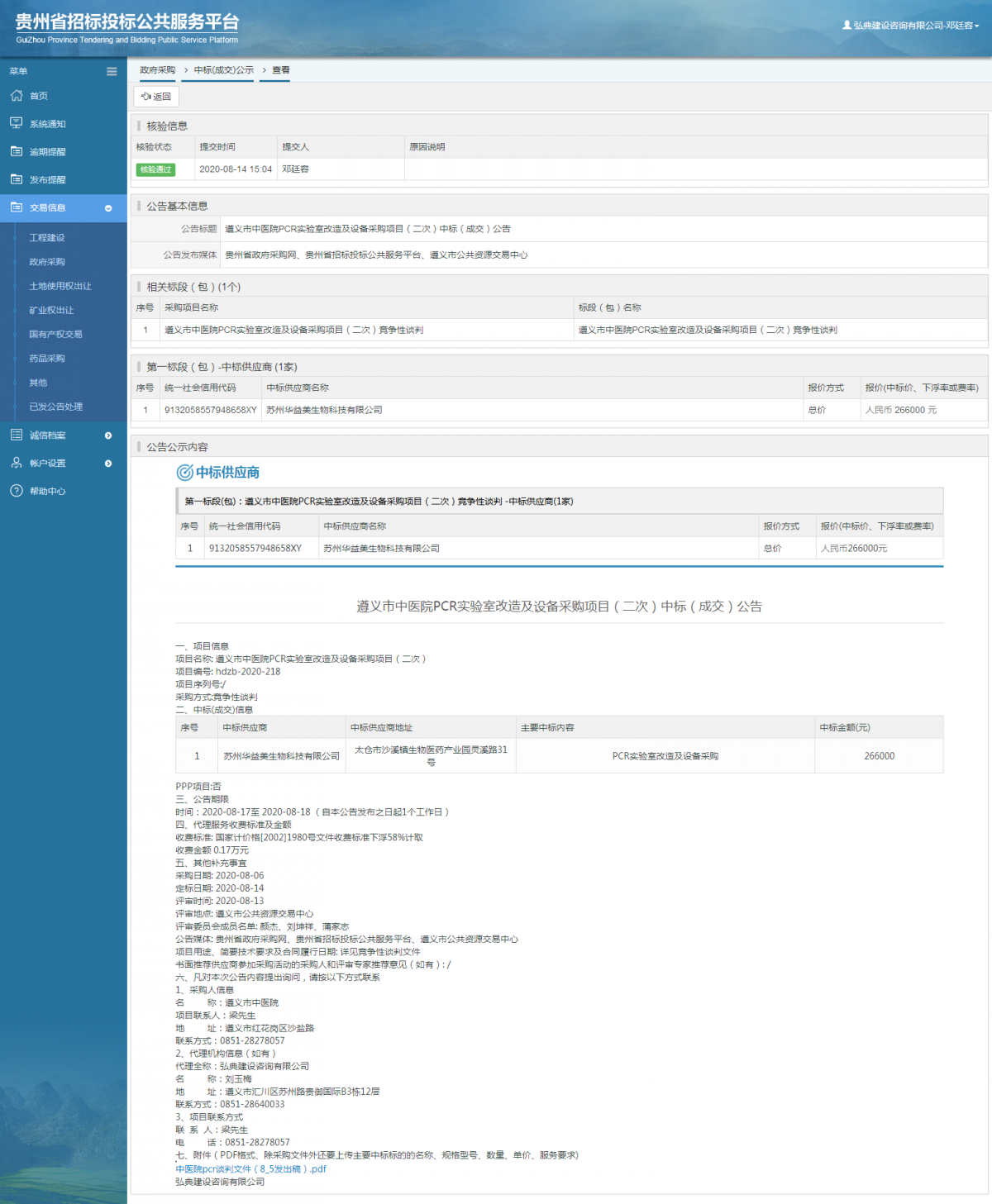Select 药品采购 in sidebar

[x=47, y=359]
